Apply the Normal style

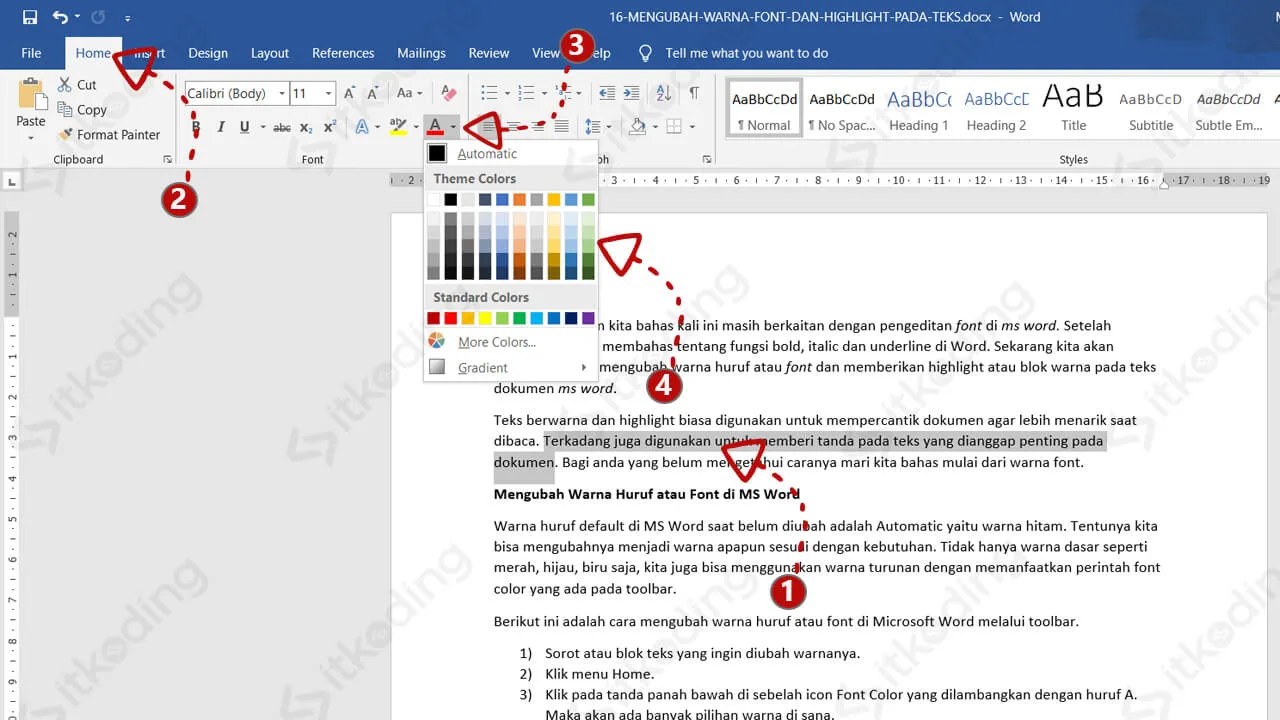tap(764, 108)
